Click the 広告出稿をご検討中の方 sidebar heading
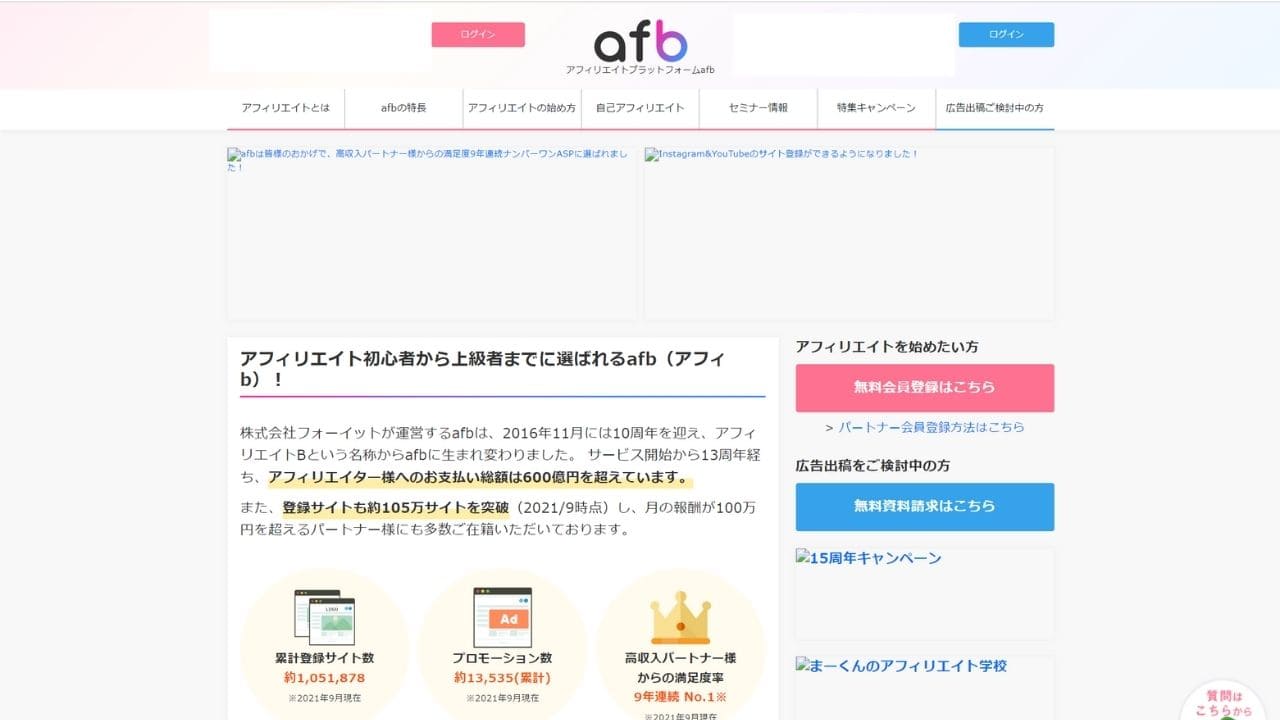Image resolution: width=1280 pixels, height=720 pixels. point(873,466)
